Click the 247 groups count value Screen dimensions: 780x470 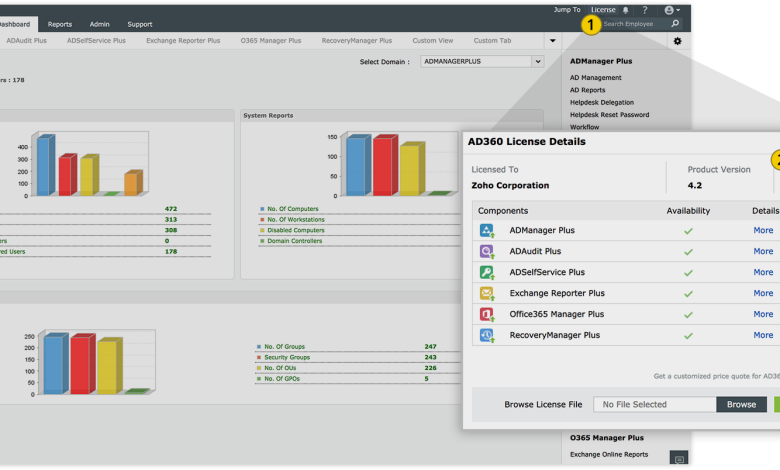tap(430, 347)
